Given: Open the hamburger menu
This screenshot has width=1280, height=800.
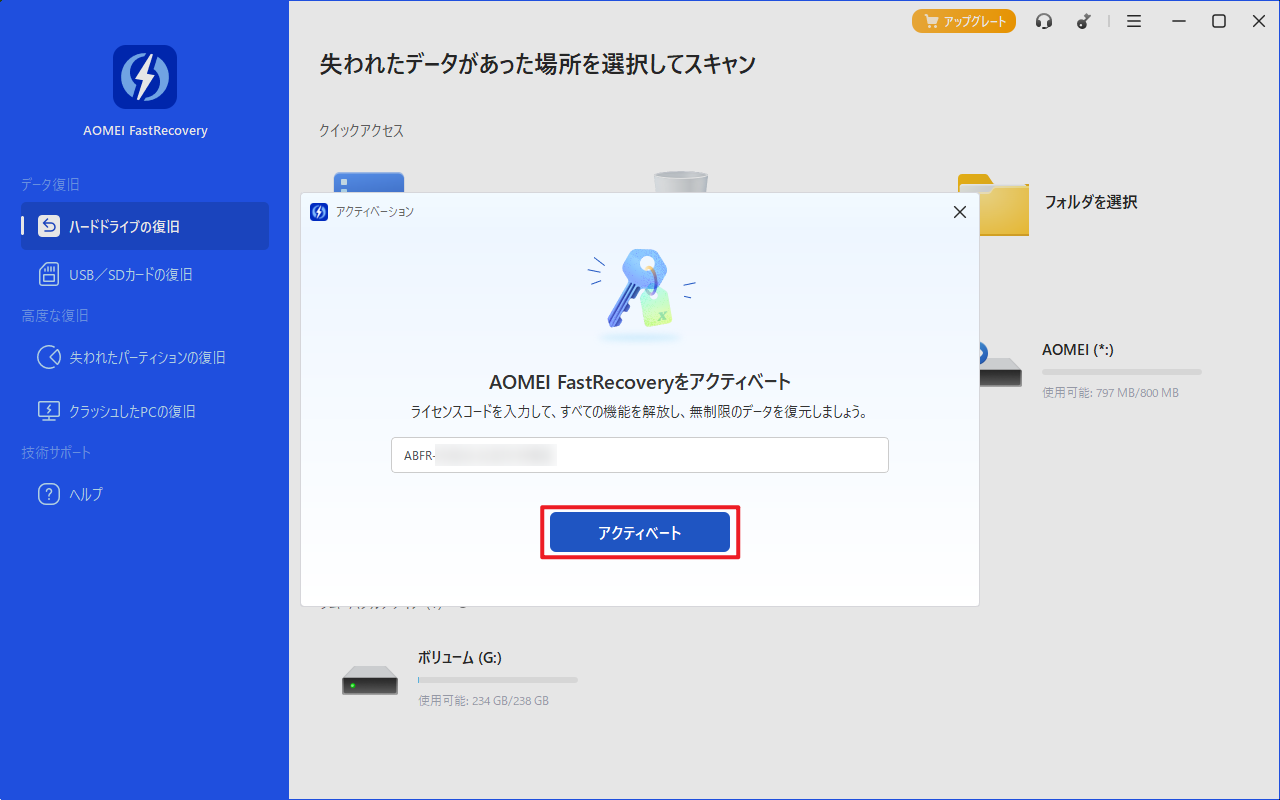Looking at the screenshot, I should point(1133,21).
